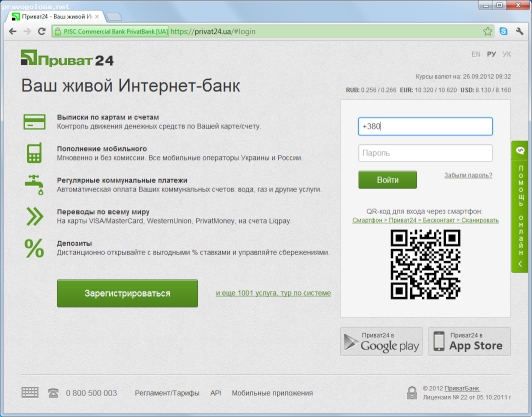Click the QR code image
Screen dimensions: 532x417
click(x=425, y=264)
